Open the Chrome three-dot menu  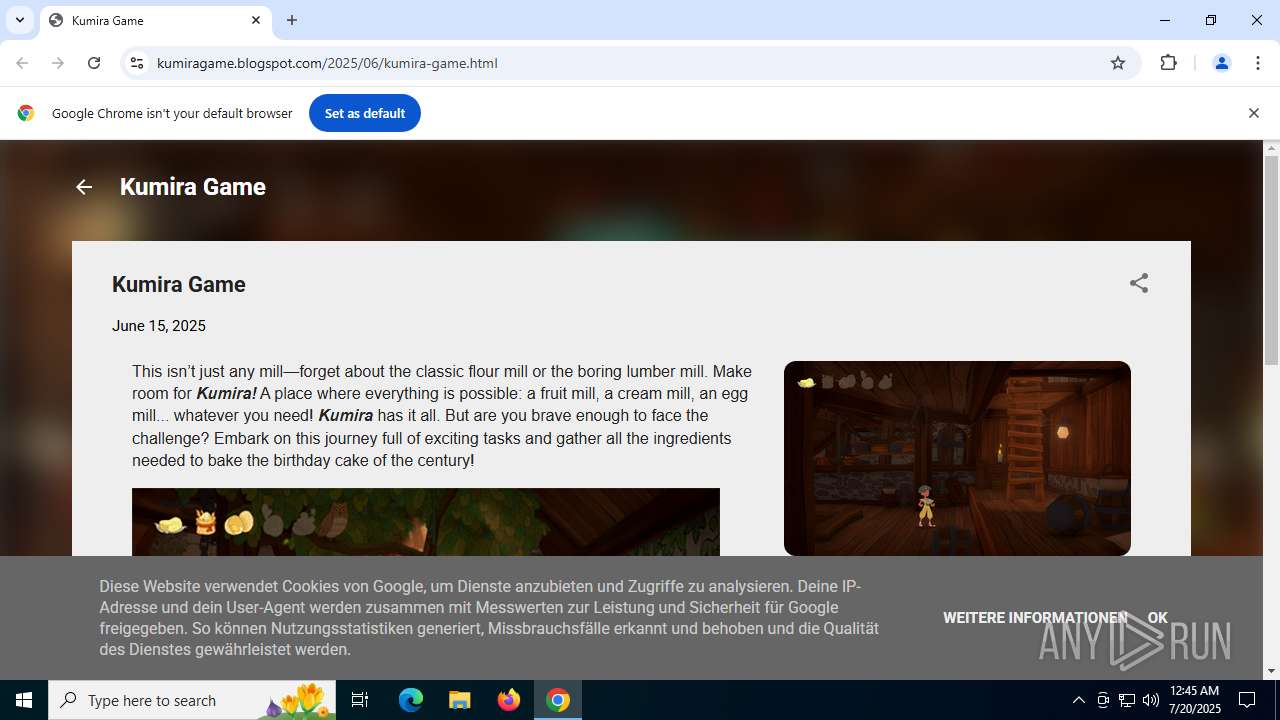click(1258, 63)
